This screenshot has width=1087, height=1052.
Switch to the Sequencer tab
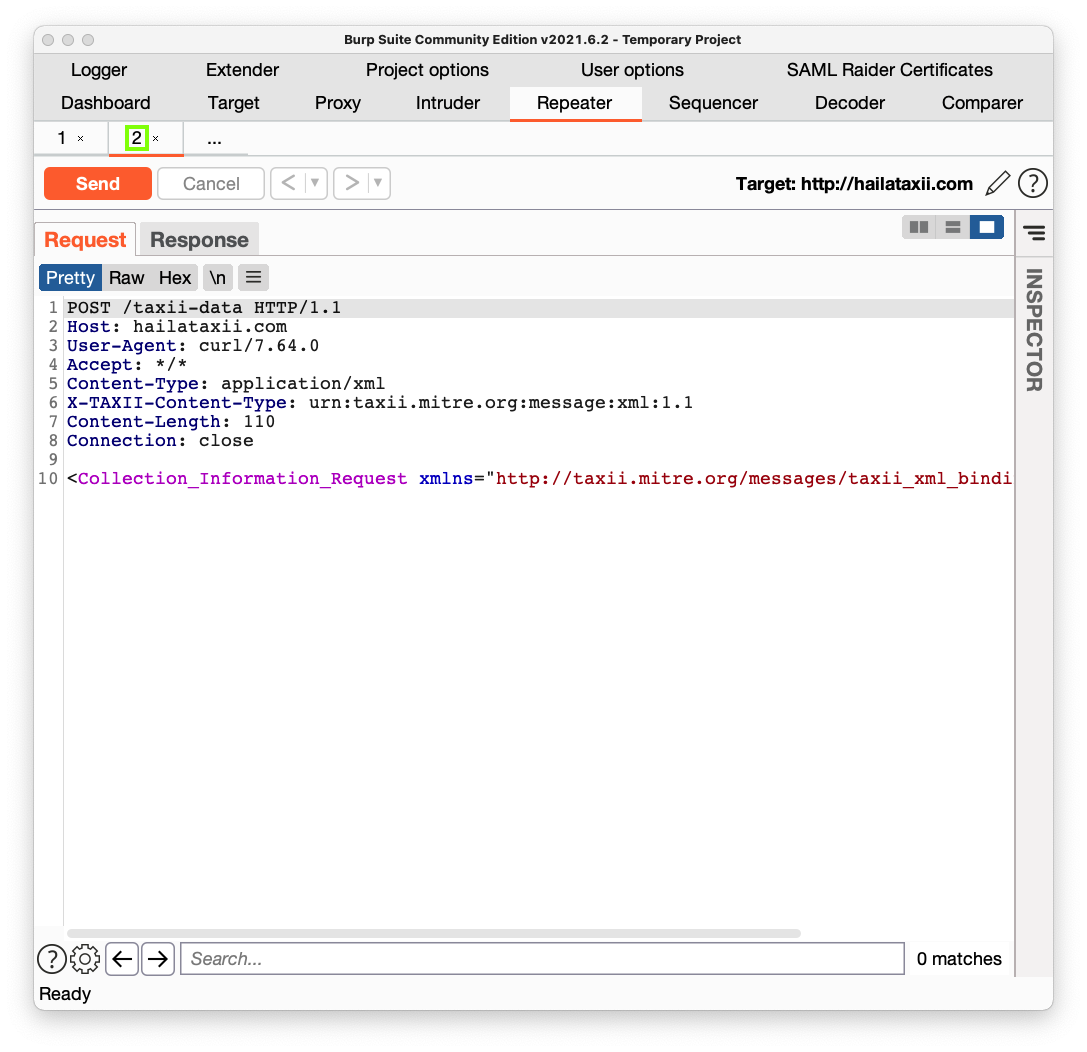pos(713,103)
